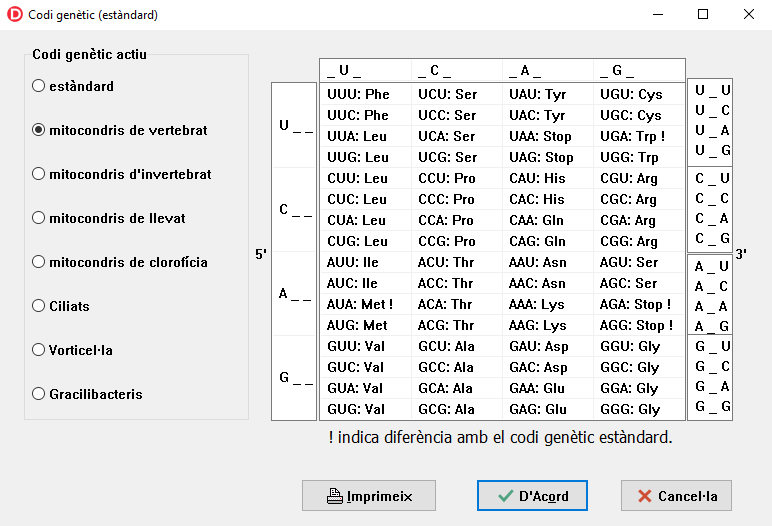
Task: Select the estàndard genetic code option
Action: [x=39, y=86]
